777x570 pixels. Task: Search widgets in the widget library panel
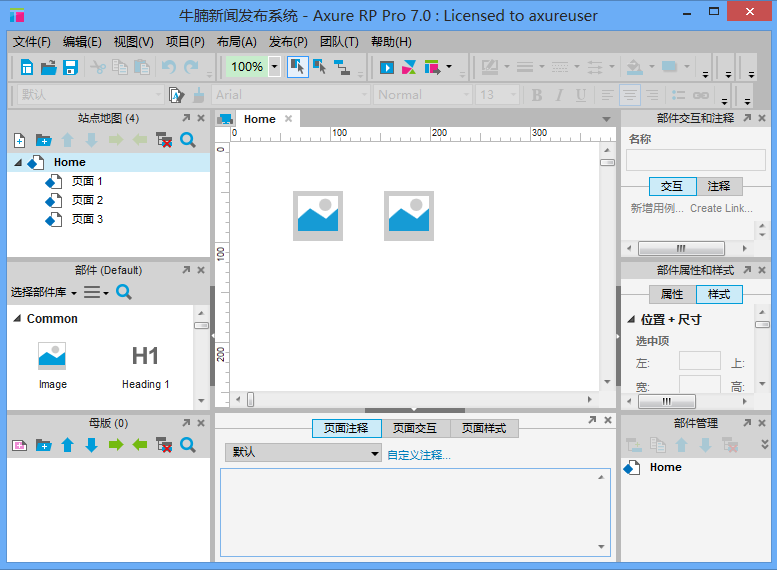point(124,292)
